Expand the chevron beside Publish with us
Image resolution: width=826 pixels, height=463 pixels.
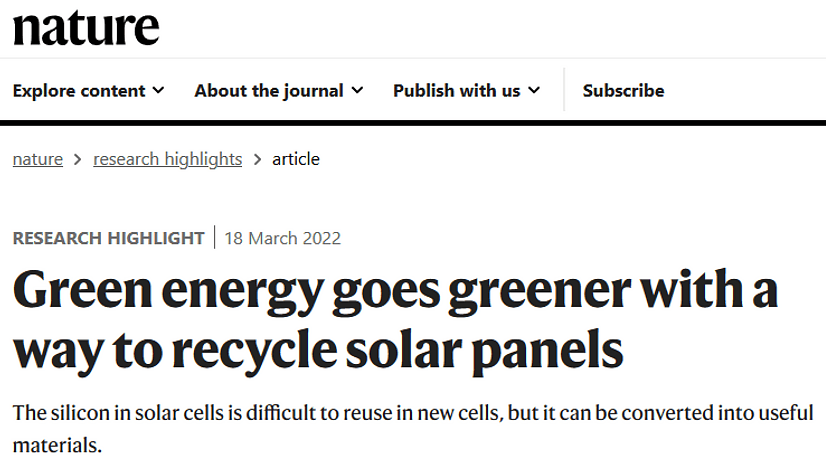[534, 91]
